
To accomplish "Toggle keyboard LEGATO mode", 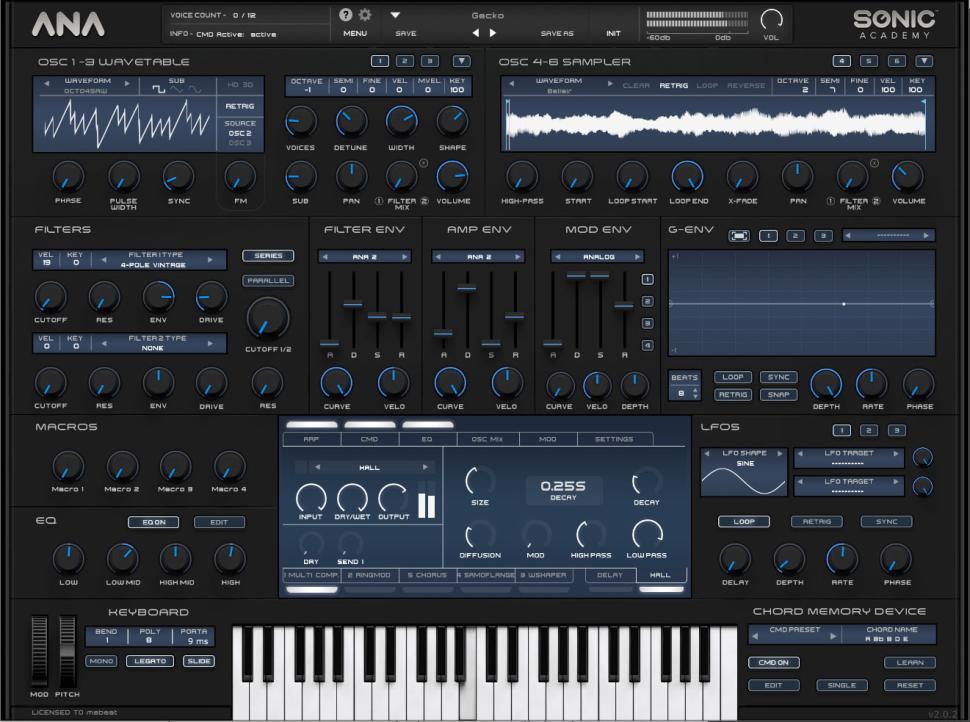I will [150, 661].
